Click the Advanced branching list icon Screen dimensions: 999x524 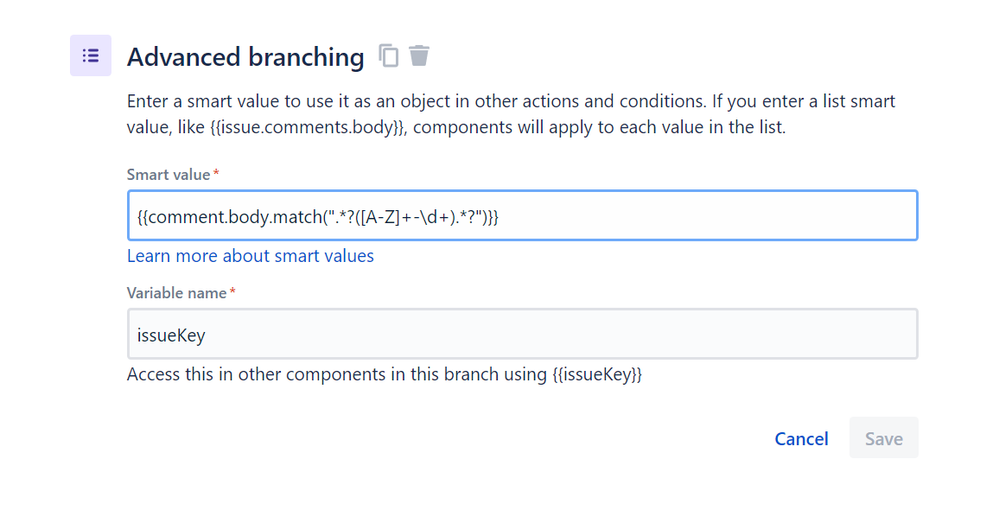click(90, 55)
